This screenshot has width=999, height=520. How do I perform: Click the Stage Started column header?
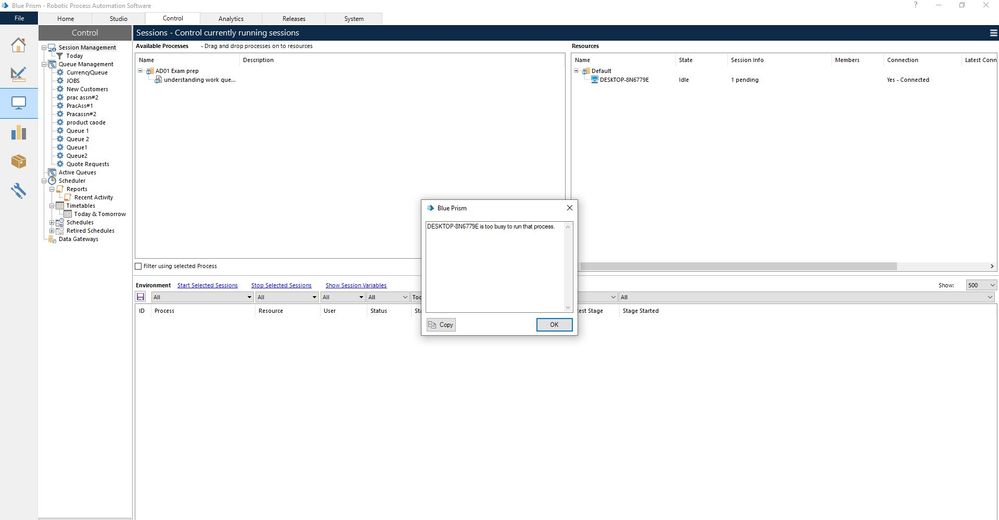(x=640, y=311)
